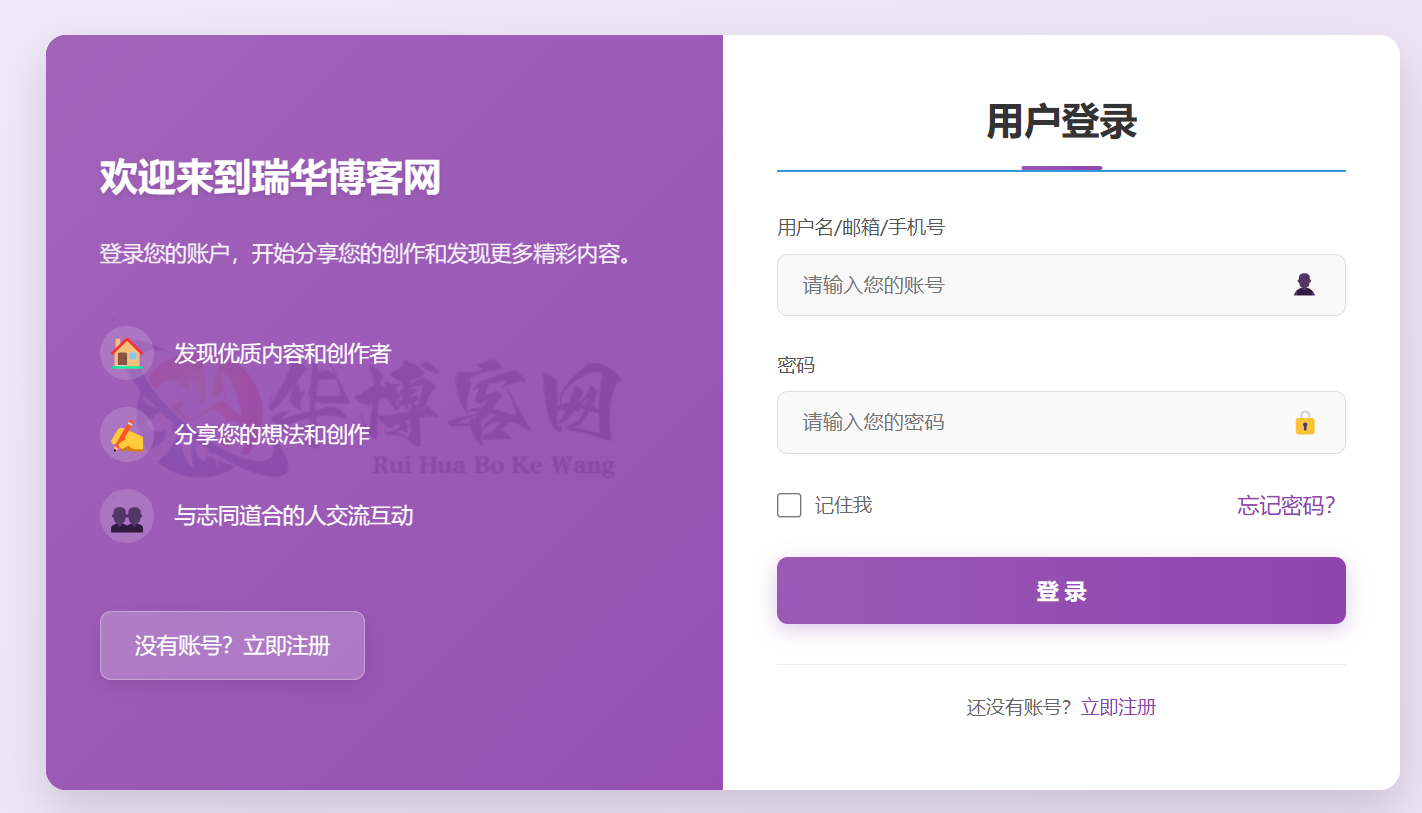Click the padlock icon in password field
The width and height of the screenshot is (1422, 813).
tap(1304, 423)
